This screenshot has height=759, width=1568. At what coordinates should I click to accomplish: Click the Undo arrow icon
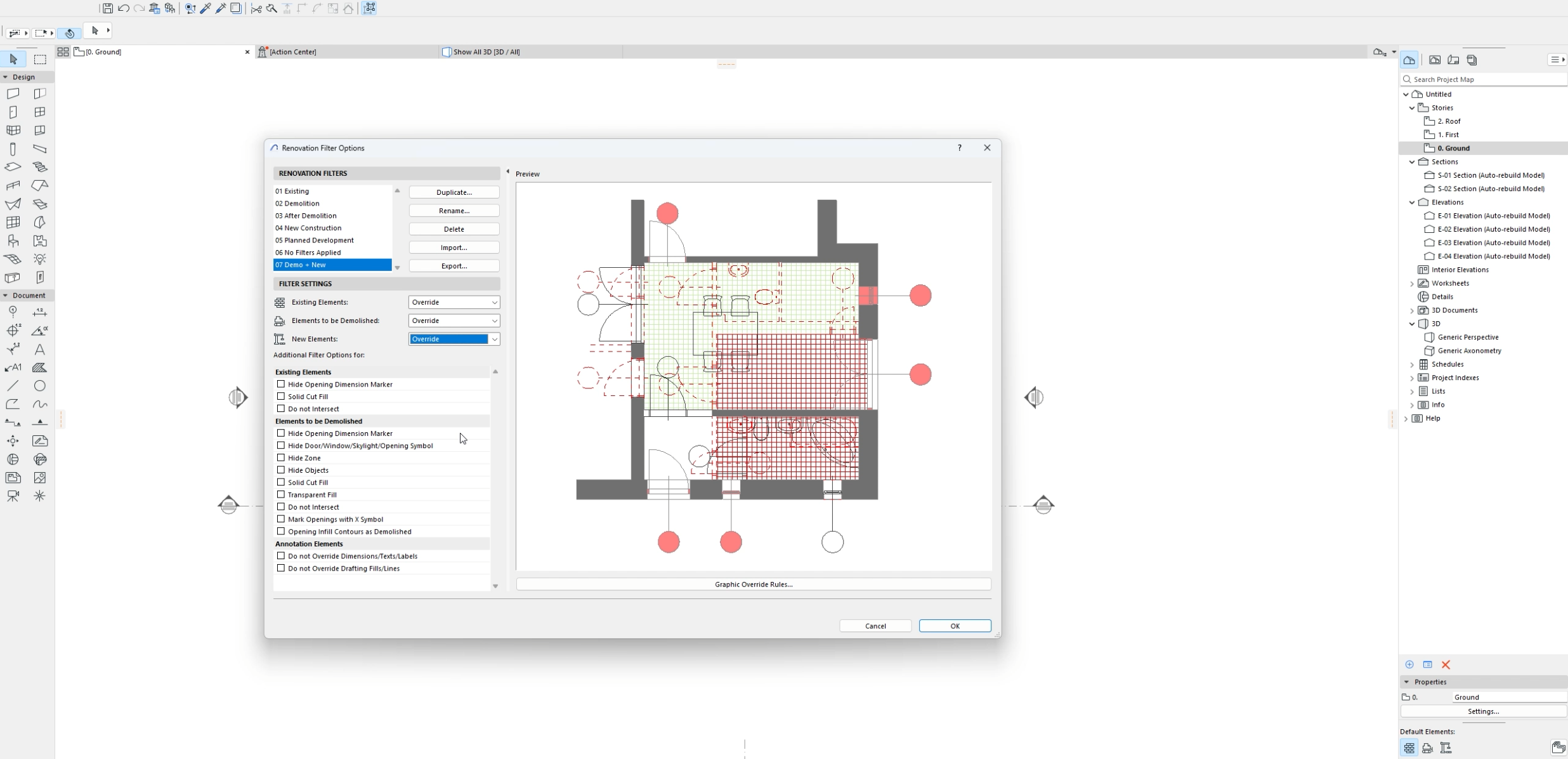(124, 8)
